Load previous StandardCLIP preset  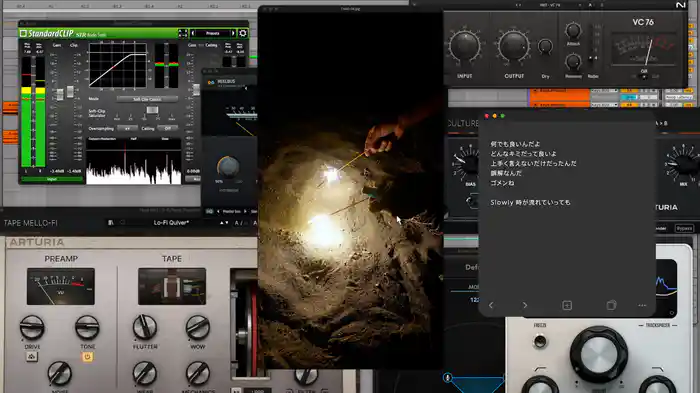click(x=193, y=33)
